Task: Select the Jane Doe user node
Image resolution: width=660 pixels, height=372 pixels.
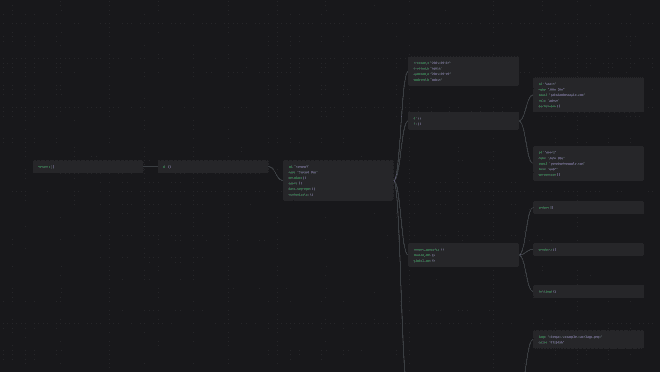Action: click(x=588, y=164)
